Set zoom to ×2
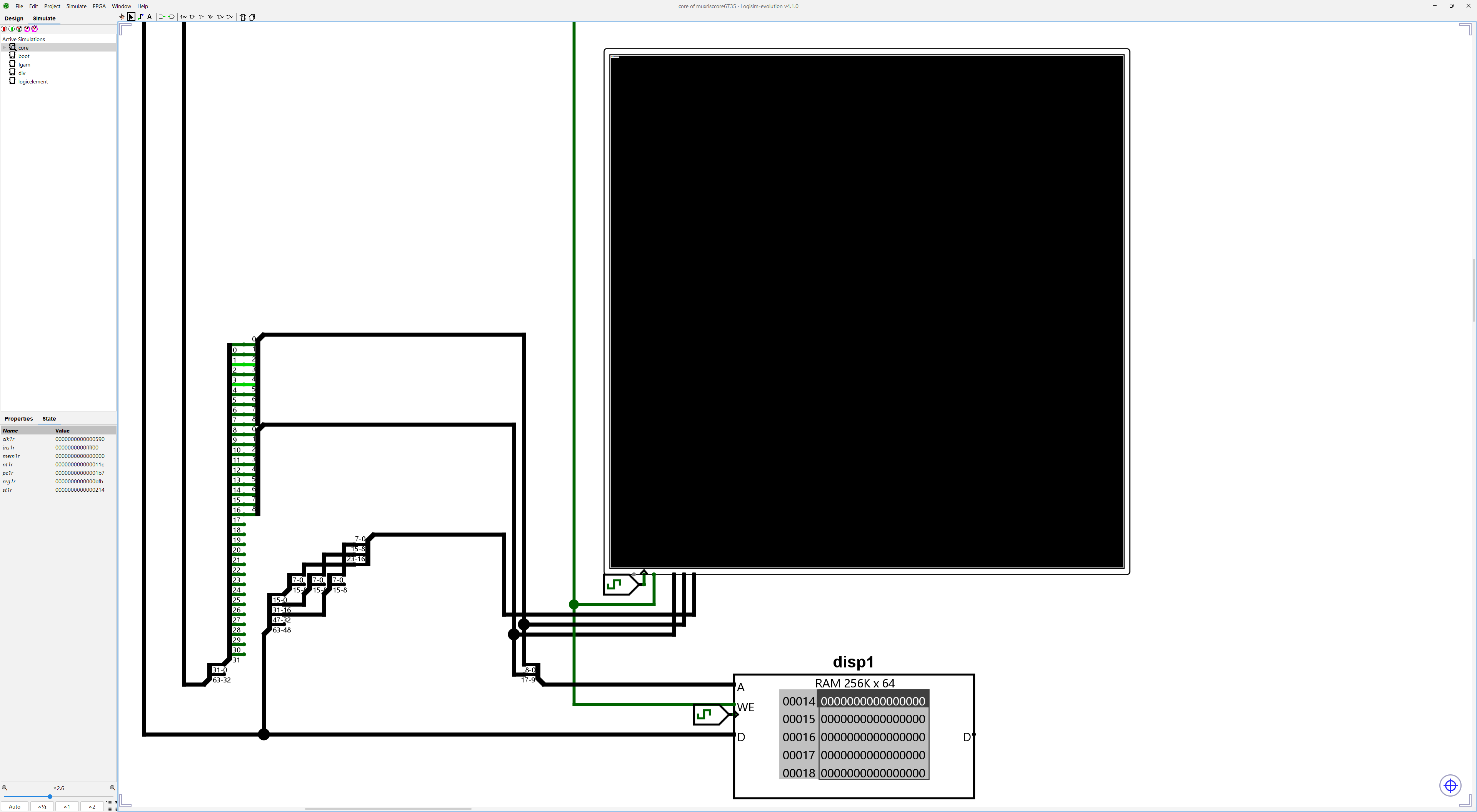 coord(92,806)
